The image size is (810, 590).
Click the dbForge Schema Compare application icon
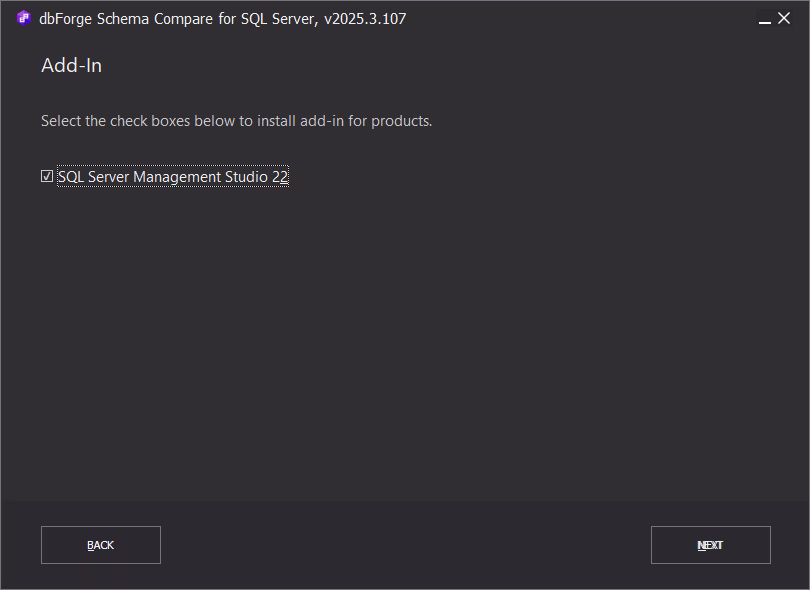24,18
